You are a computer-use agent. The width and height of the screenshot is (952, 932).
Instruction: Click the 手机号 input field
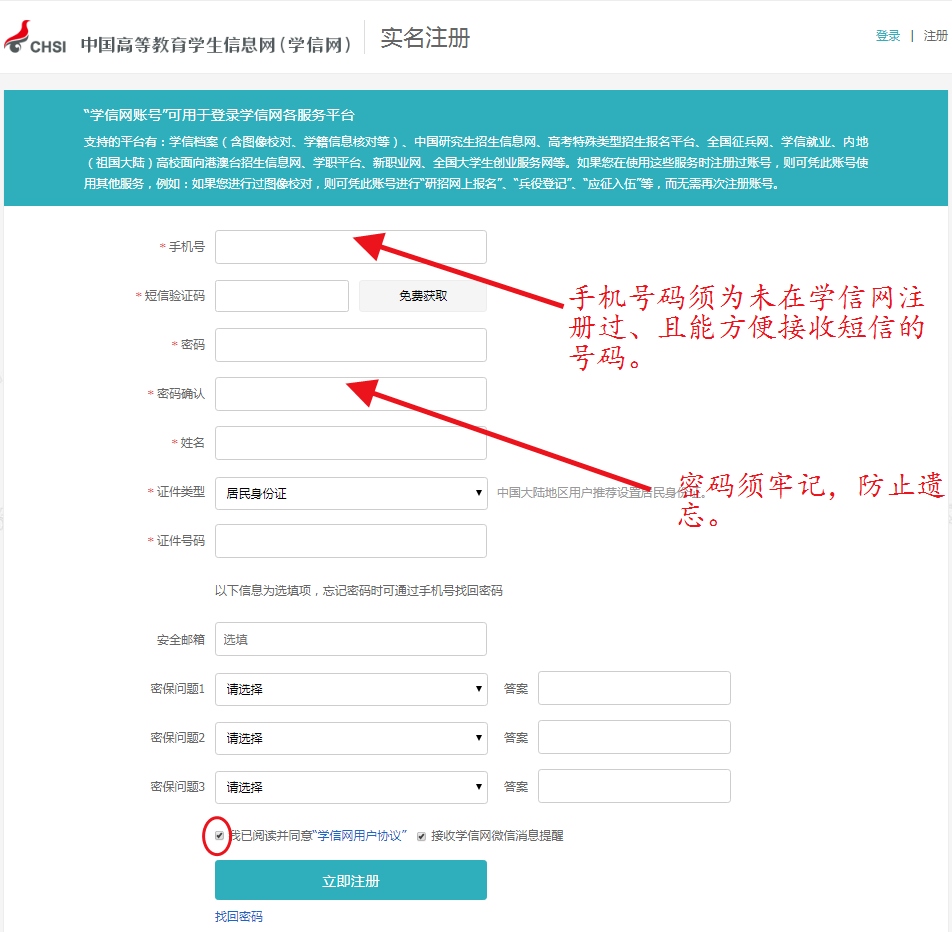[350, 247]
